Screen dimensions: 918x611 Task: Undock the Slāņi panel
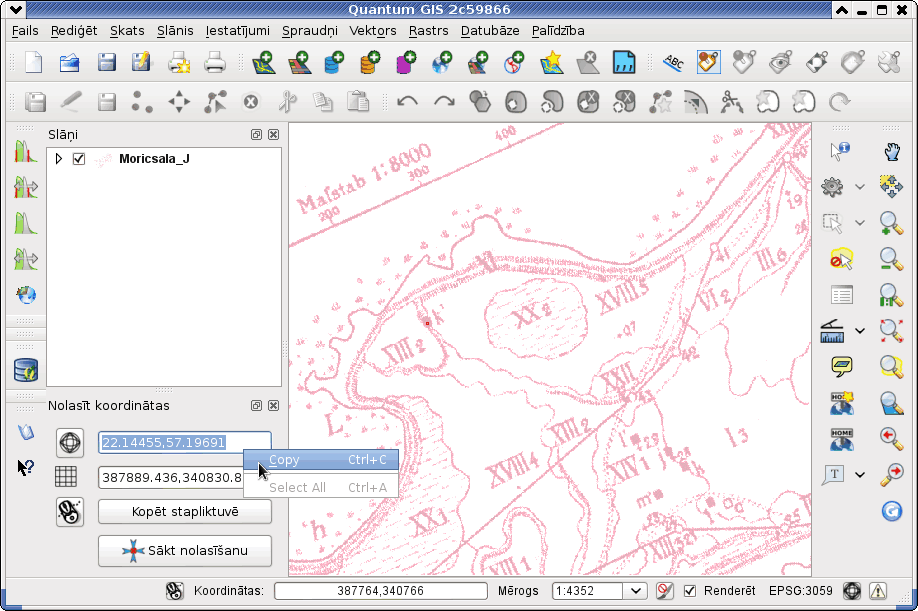[256, 135]
